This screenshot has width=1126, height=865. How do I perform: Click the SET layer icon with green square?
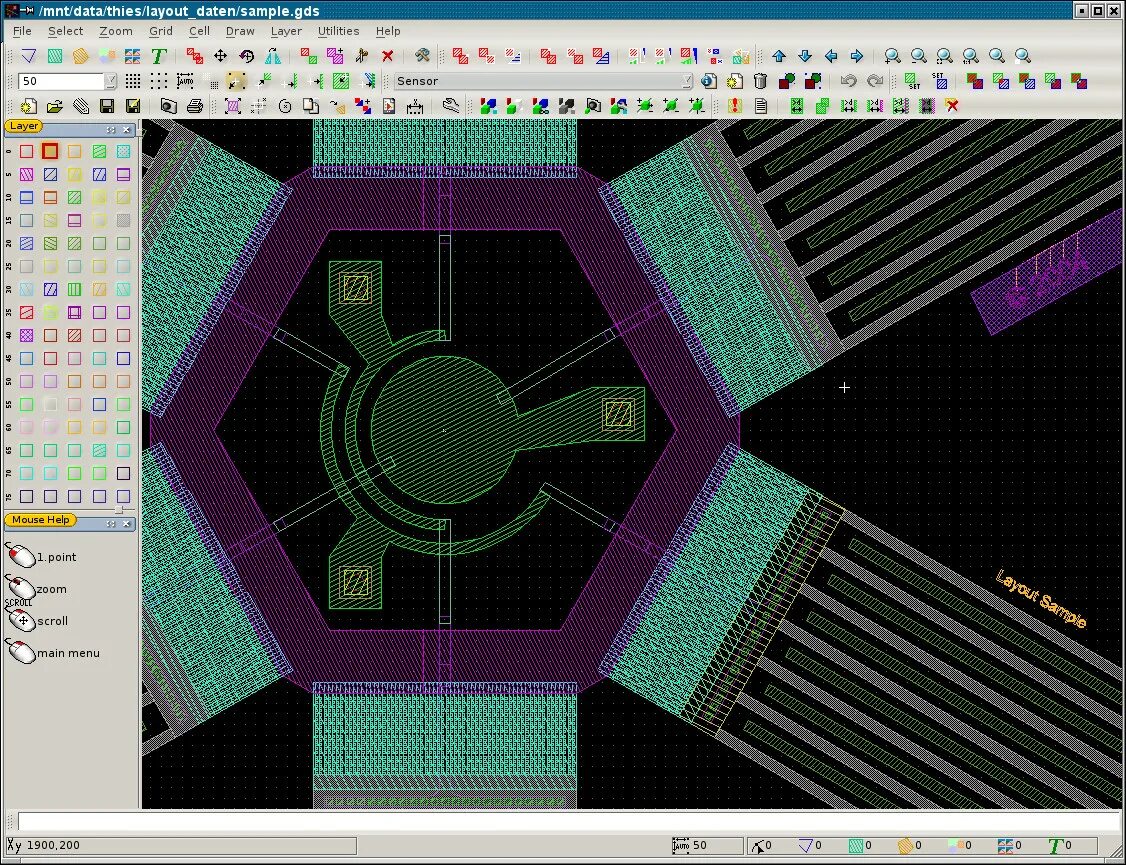point(912,81)
